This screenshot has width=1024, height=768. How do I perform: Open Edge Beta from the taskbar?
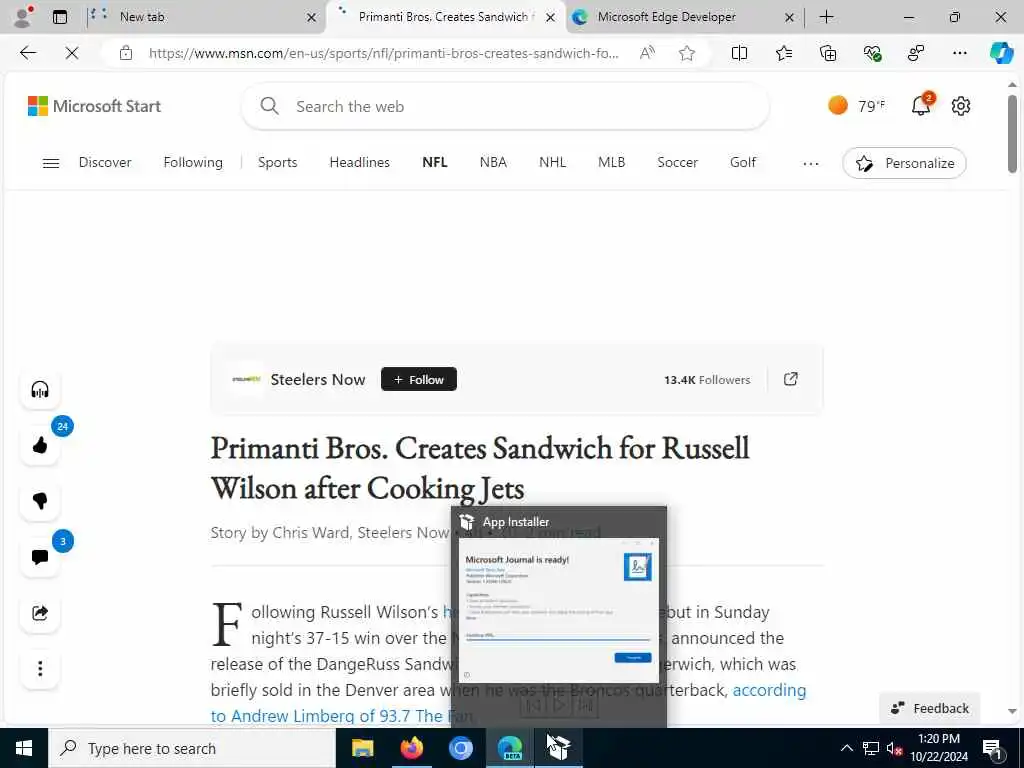[x=510, y=748]
